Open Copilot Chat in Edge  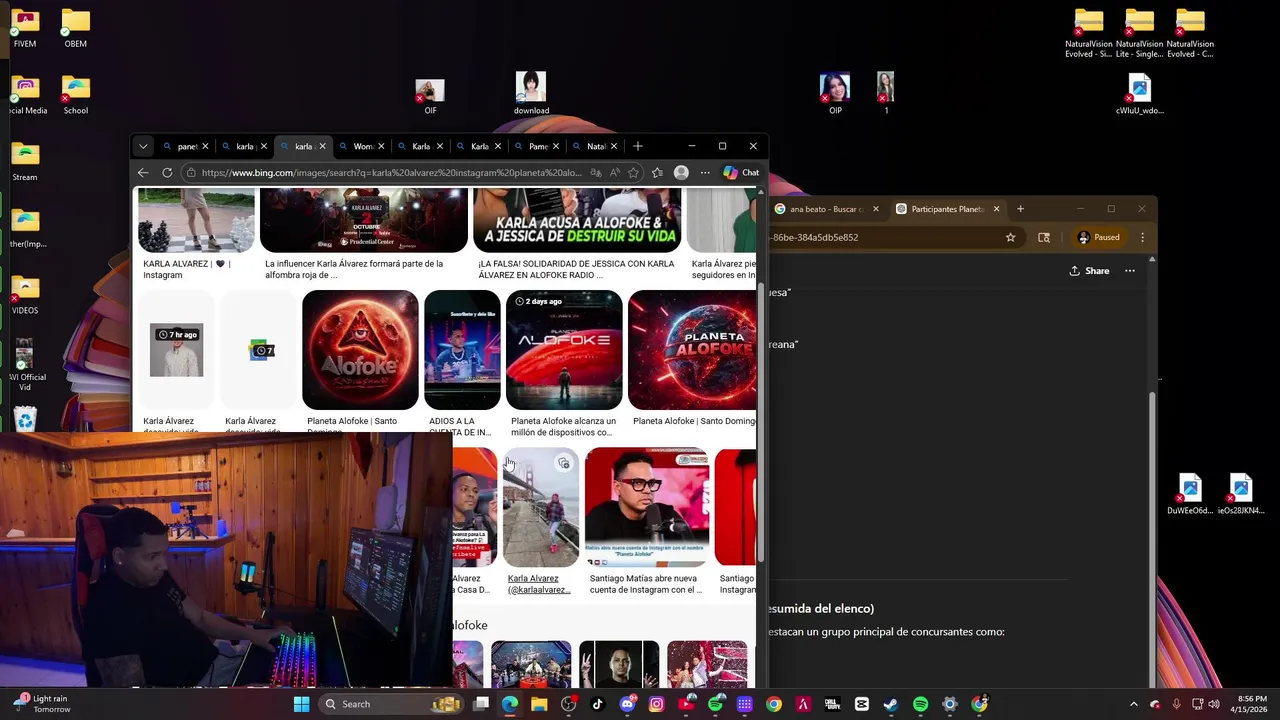[741, 172]
